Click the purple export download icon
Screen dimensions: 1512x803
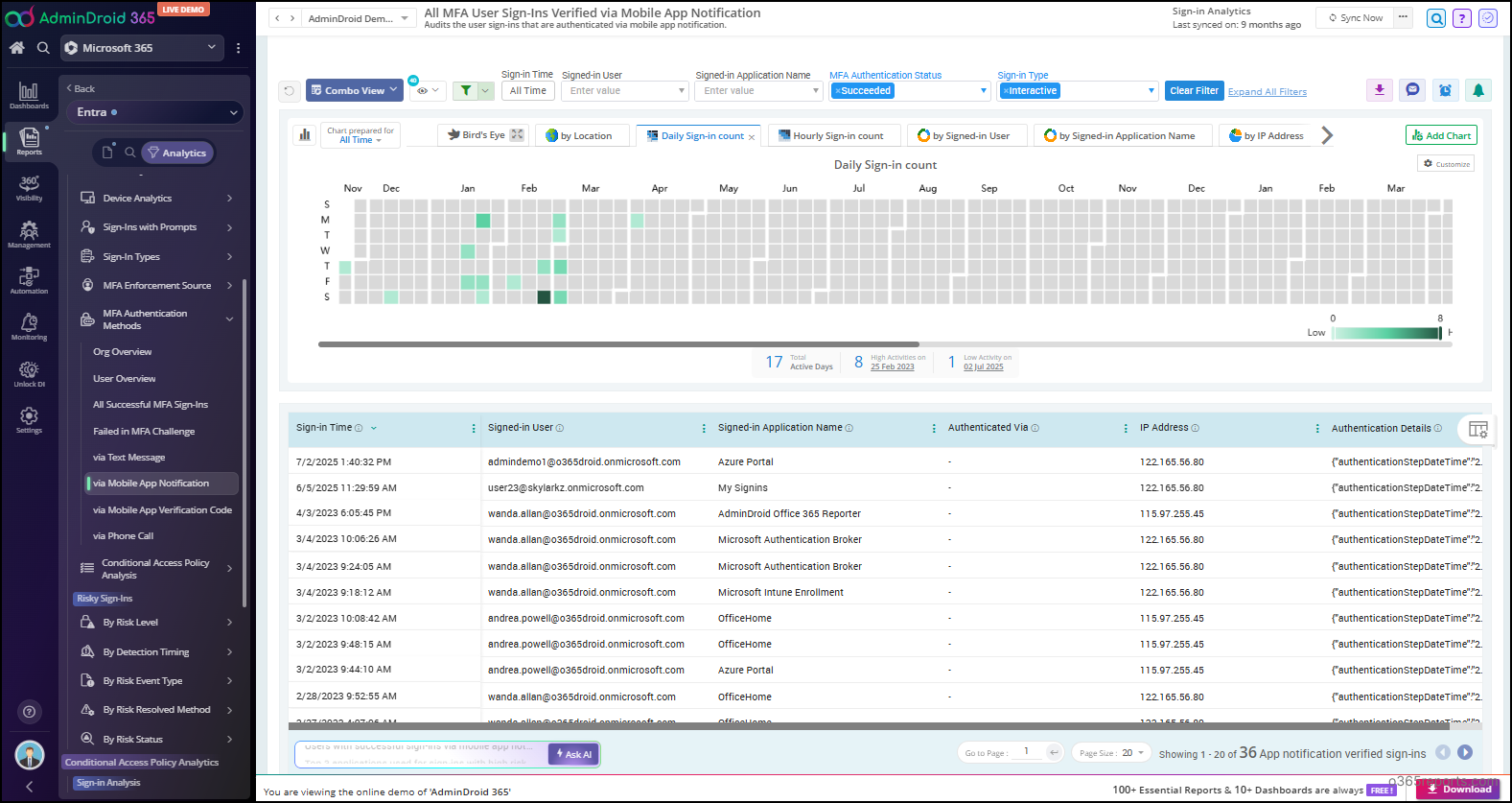[1380, 90]
